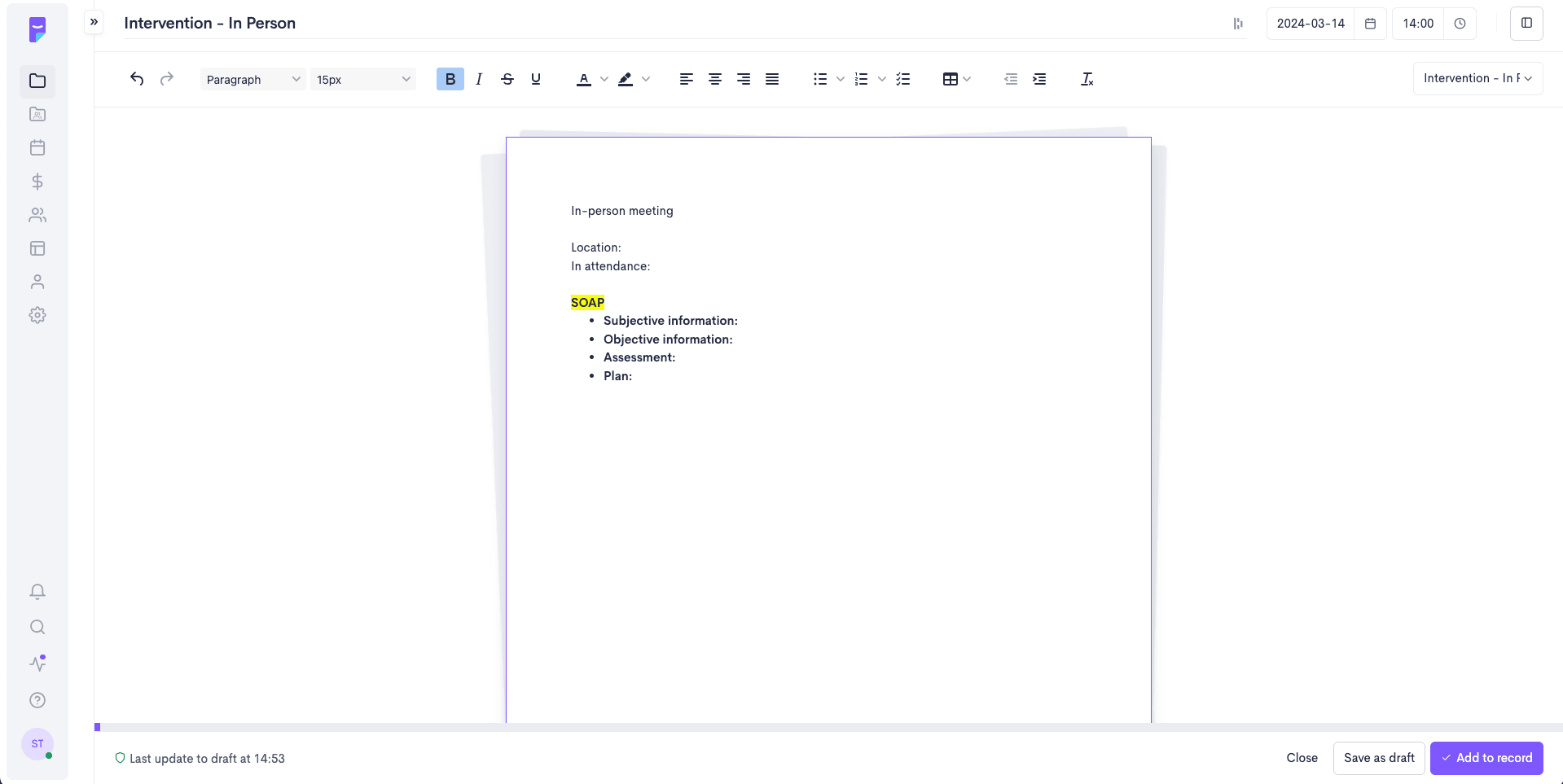Click the clear formatting icon in the toolbar

click(x=1087, y=79)
